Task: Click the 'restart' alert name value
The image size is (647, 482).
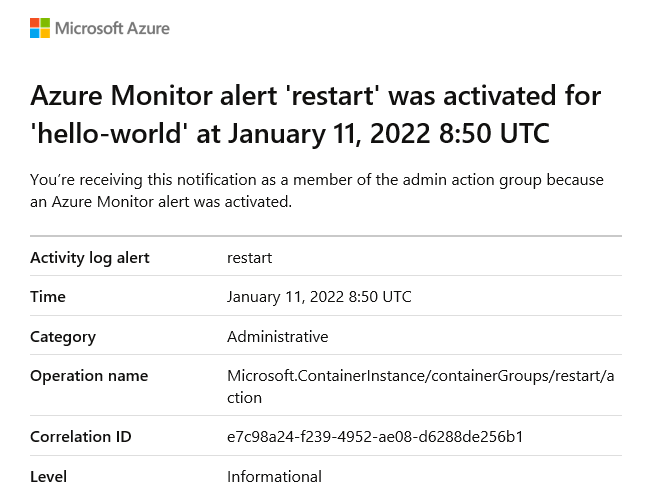Action: (x=249, y=258)
